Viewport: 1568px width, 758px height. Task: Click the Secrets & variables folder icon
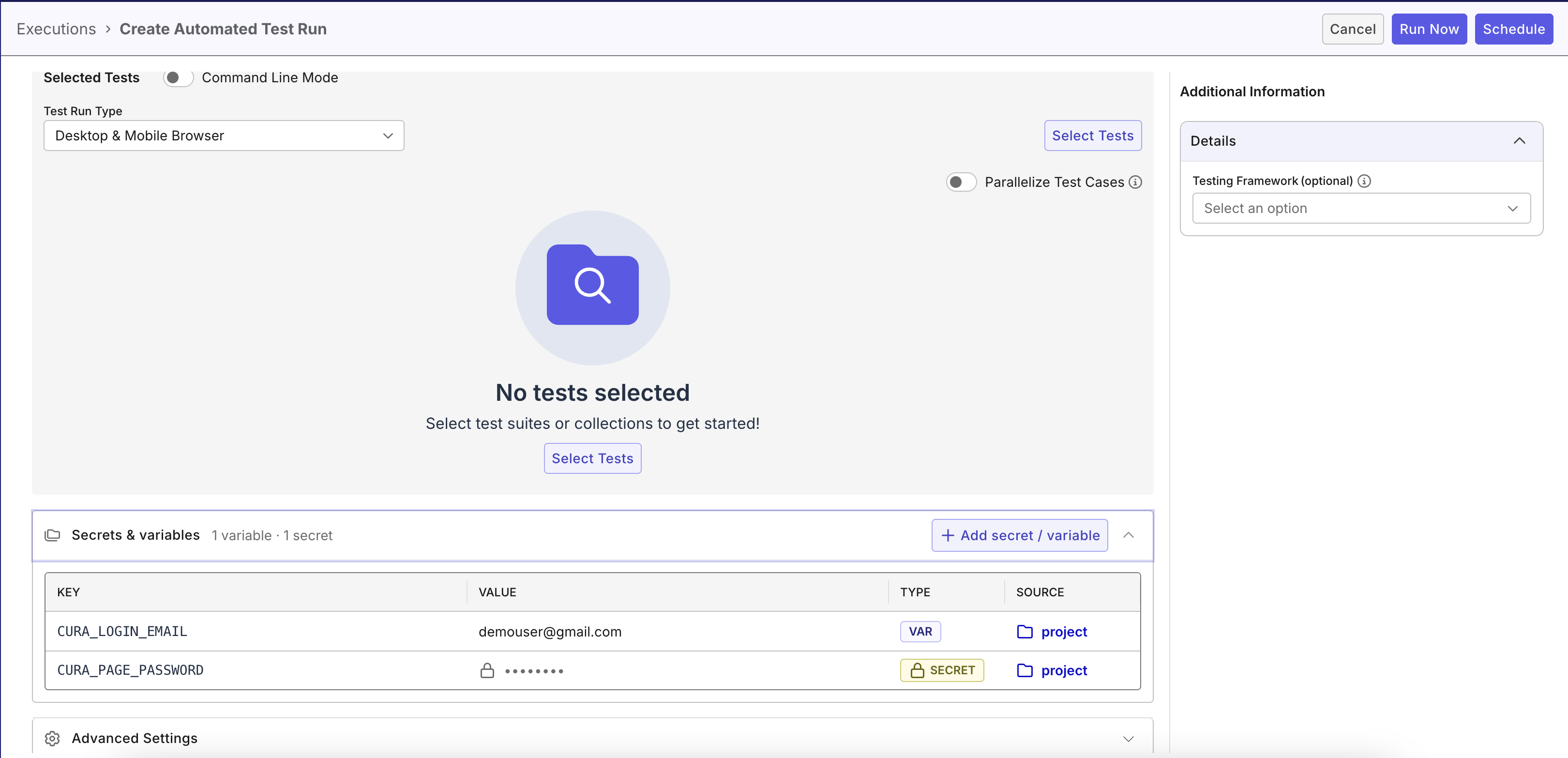point(52,535)
